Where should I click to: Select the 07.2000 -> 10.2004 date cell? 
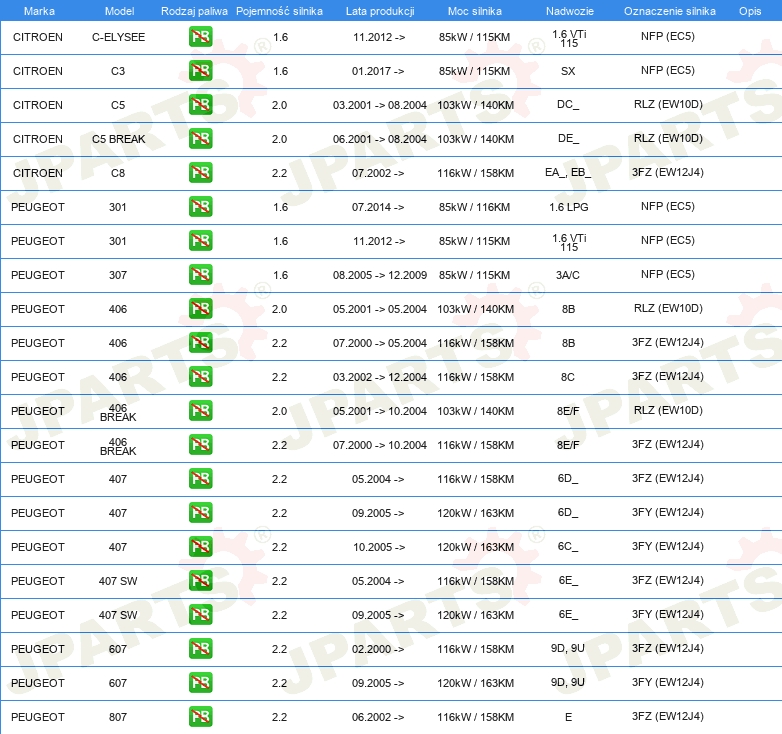click(x=380, y=445)
